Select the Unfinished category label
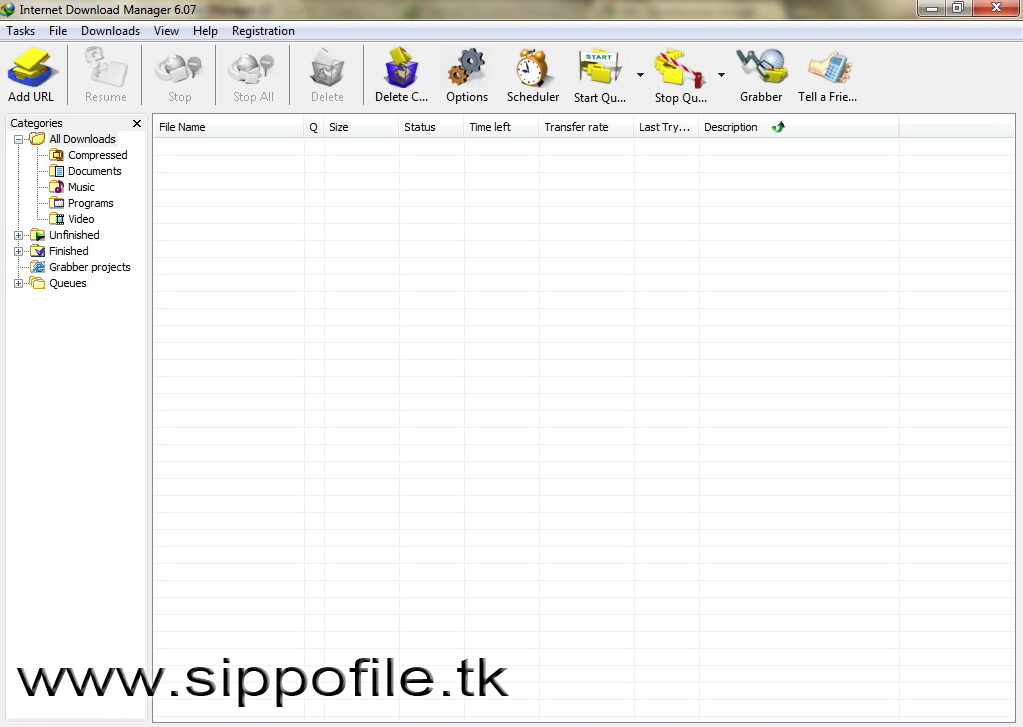The image size is (1023, 727). [x=74, y=235]
